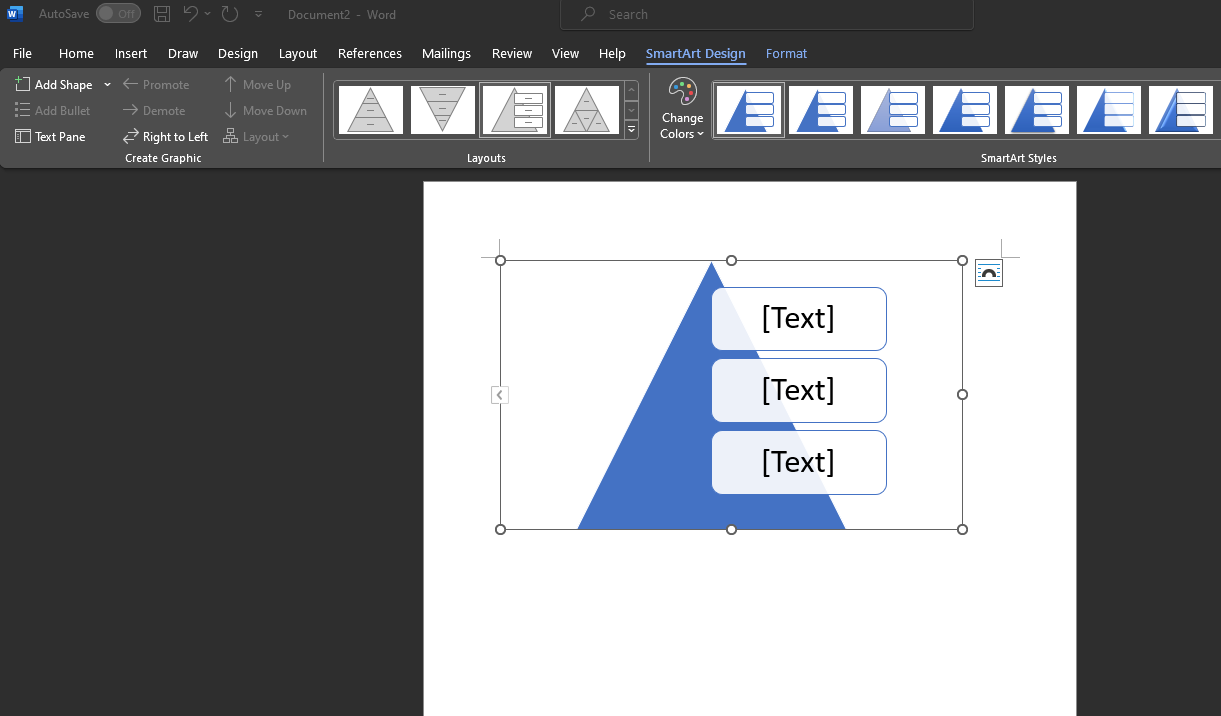
Task: Switch to the Home tab
Action: coord(76,53)
